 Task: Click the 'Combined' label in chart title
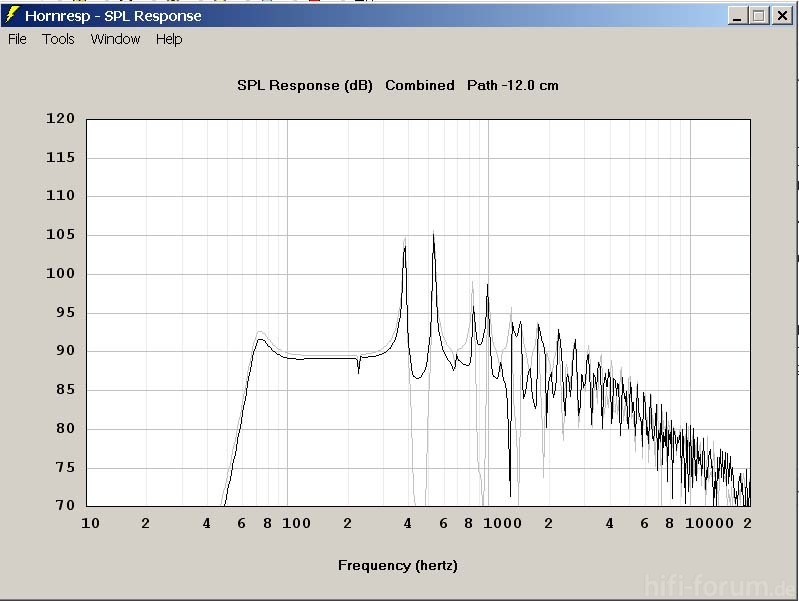pos(420,85)
